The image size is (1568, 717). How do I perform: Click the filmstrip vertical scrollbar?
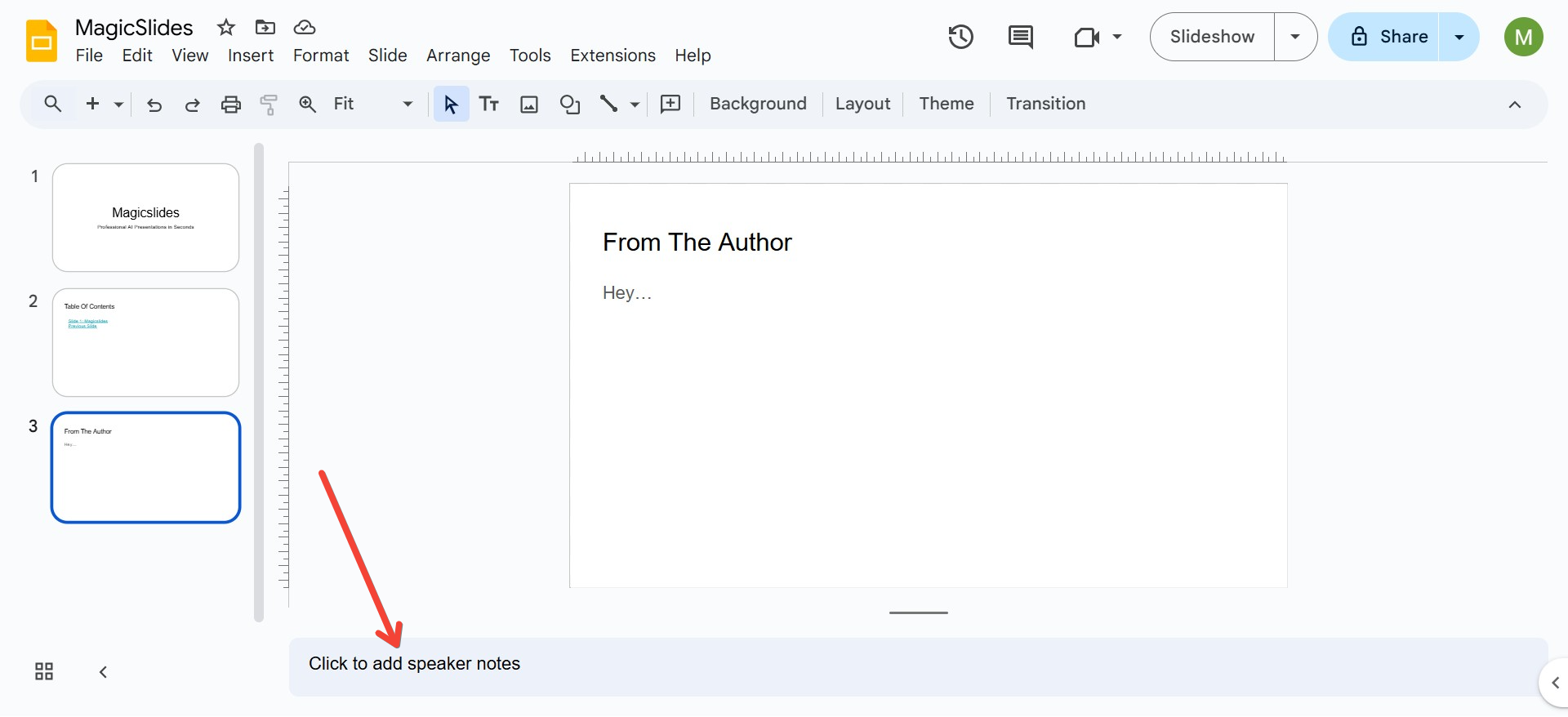259,382
